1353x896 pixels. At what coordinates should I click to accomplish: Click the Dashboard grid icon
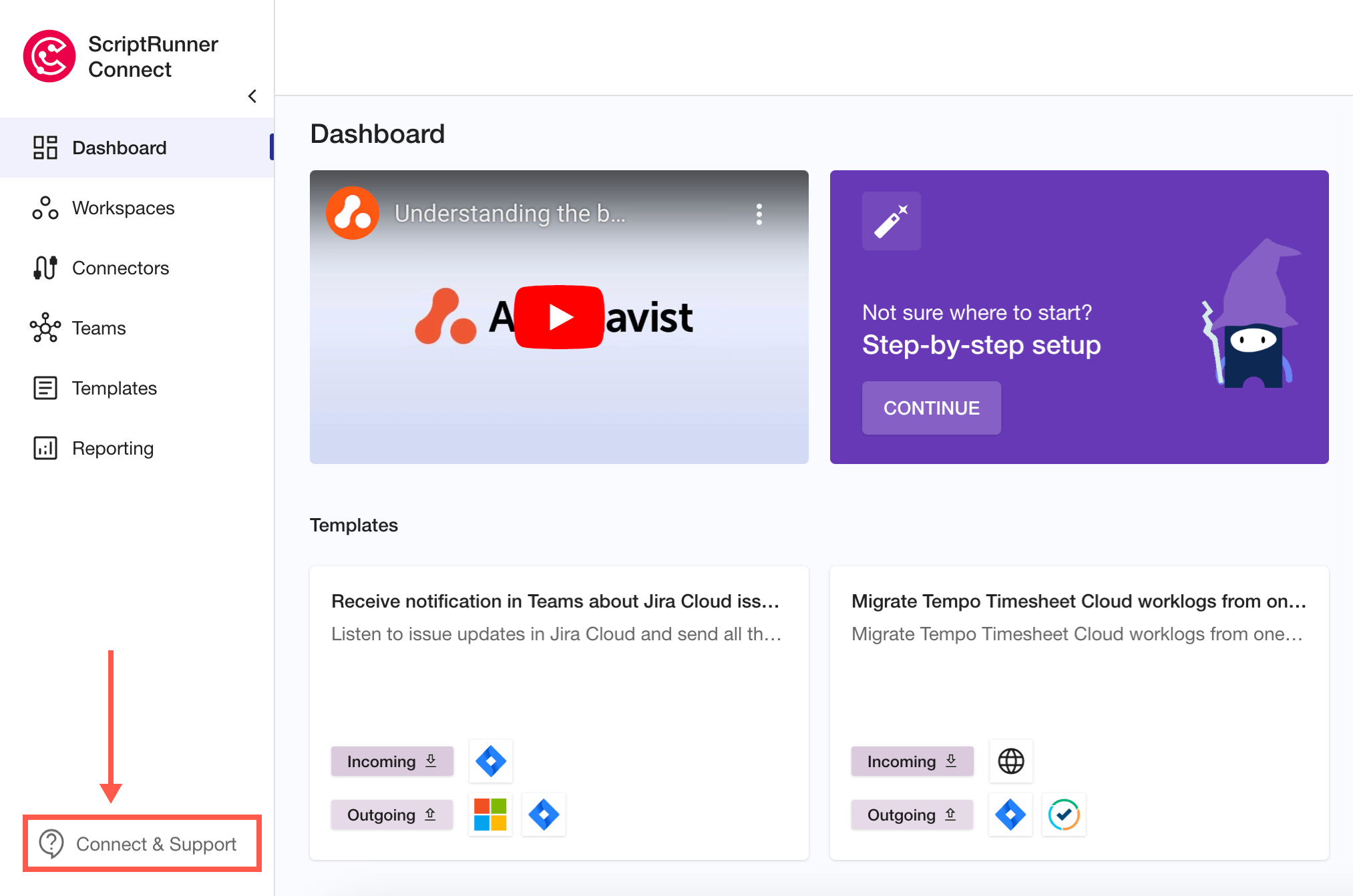[x=45, y=148]
